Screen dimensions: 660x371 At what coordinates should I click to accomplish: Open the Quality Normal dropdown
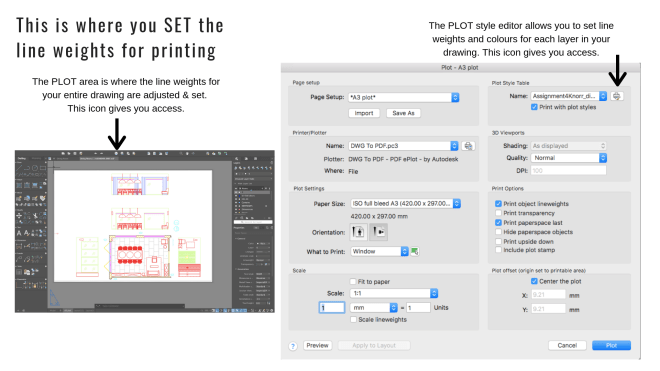click(x=569, y=158)
